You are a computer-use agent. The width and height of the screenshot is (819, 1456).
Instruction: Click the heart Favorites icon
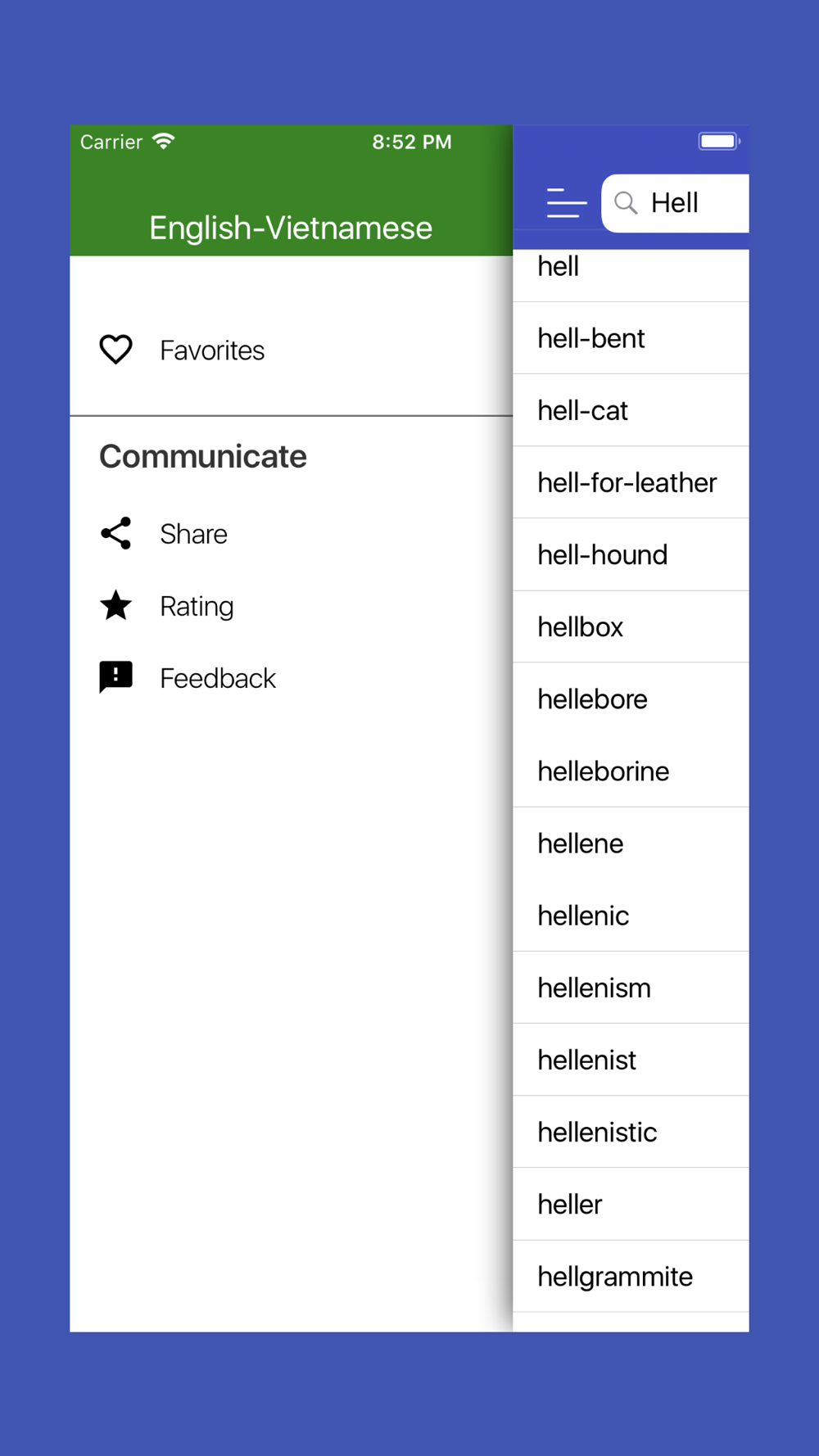pyautogui.click(x=115, y=350)
